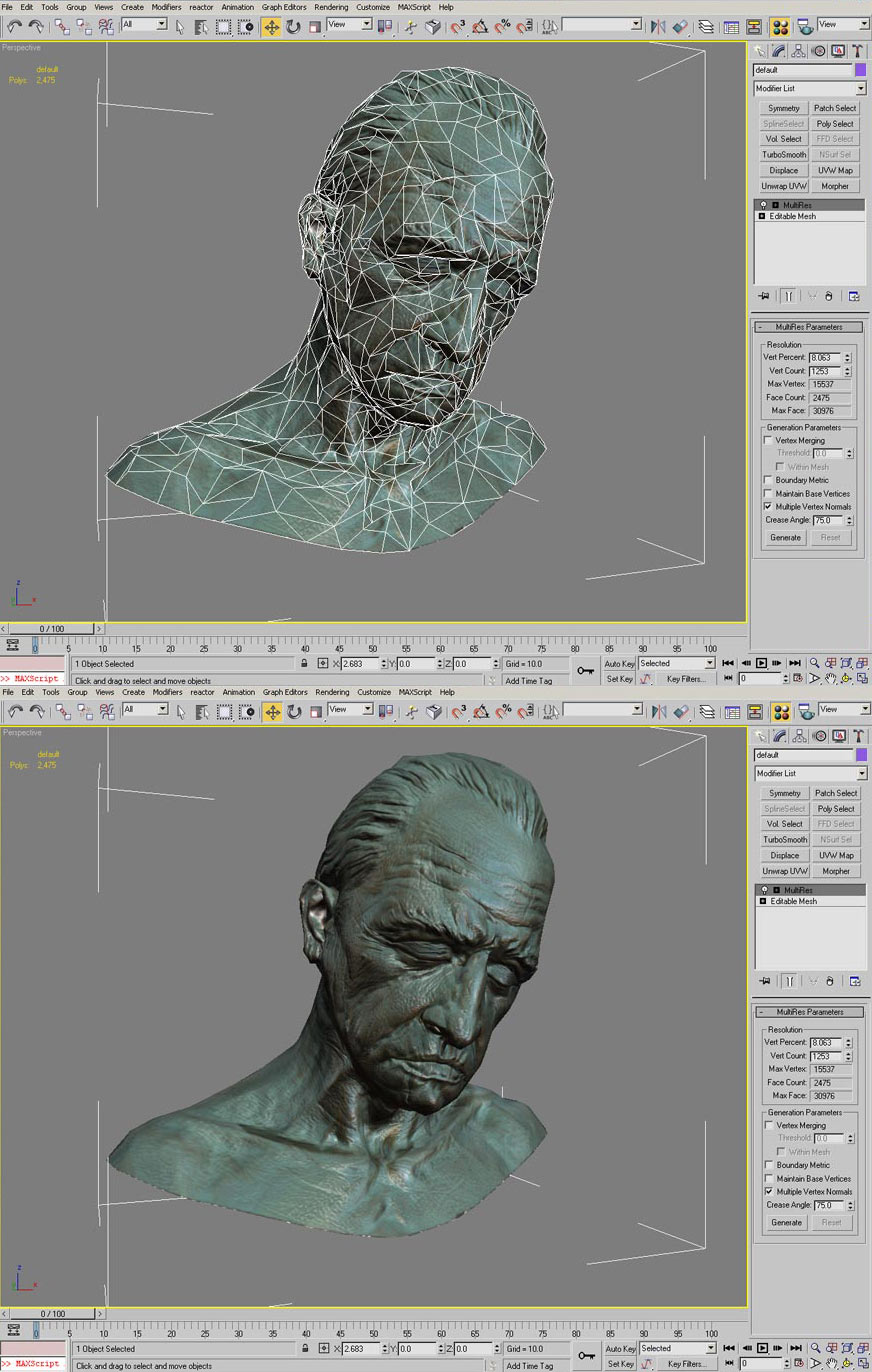Turn on Auto Key in the upper window

[x=620, y=663]
